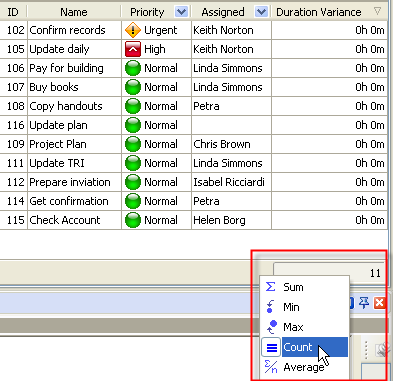Click Linda Simmons in Update TRI row
This screenshot has height=381, width=393.
point(228,163)
